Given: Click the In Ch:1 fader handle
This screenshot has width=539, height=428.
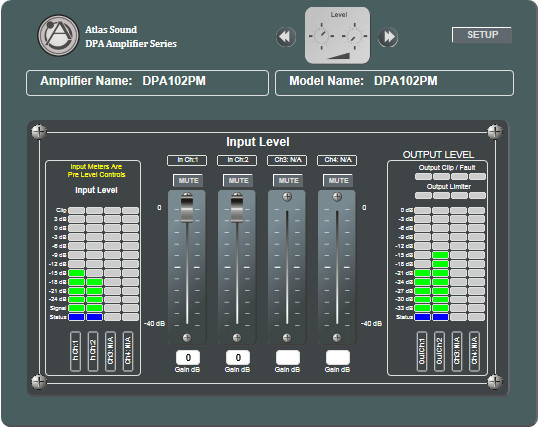Looking at the screenshot, I should point(187,208).
